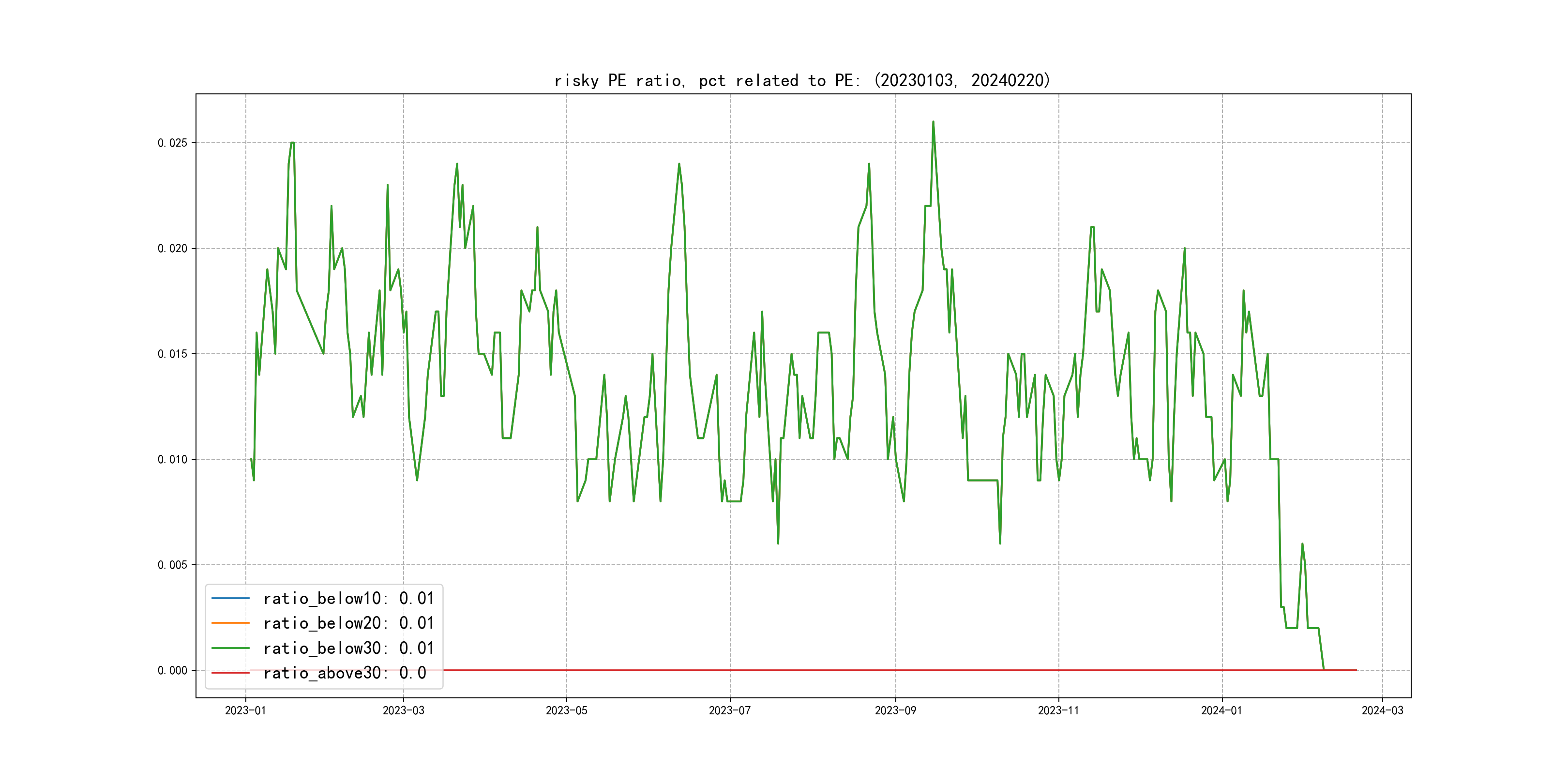Click the 2023-01 x-axis tick label
1568x784 pixels.
(245, 710)
